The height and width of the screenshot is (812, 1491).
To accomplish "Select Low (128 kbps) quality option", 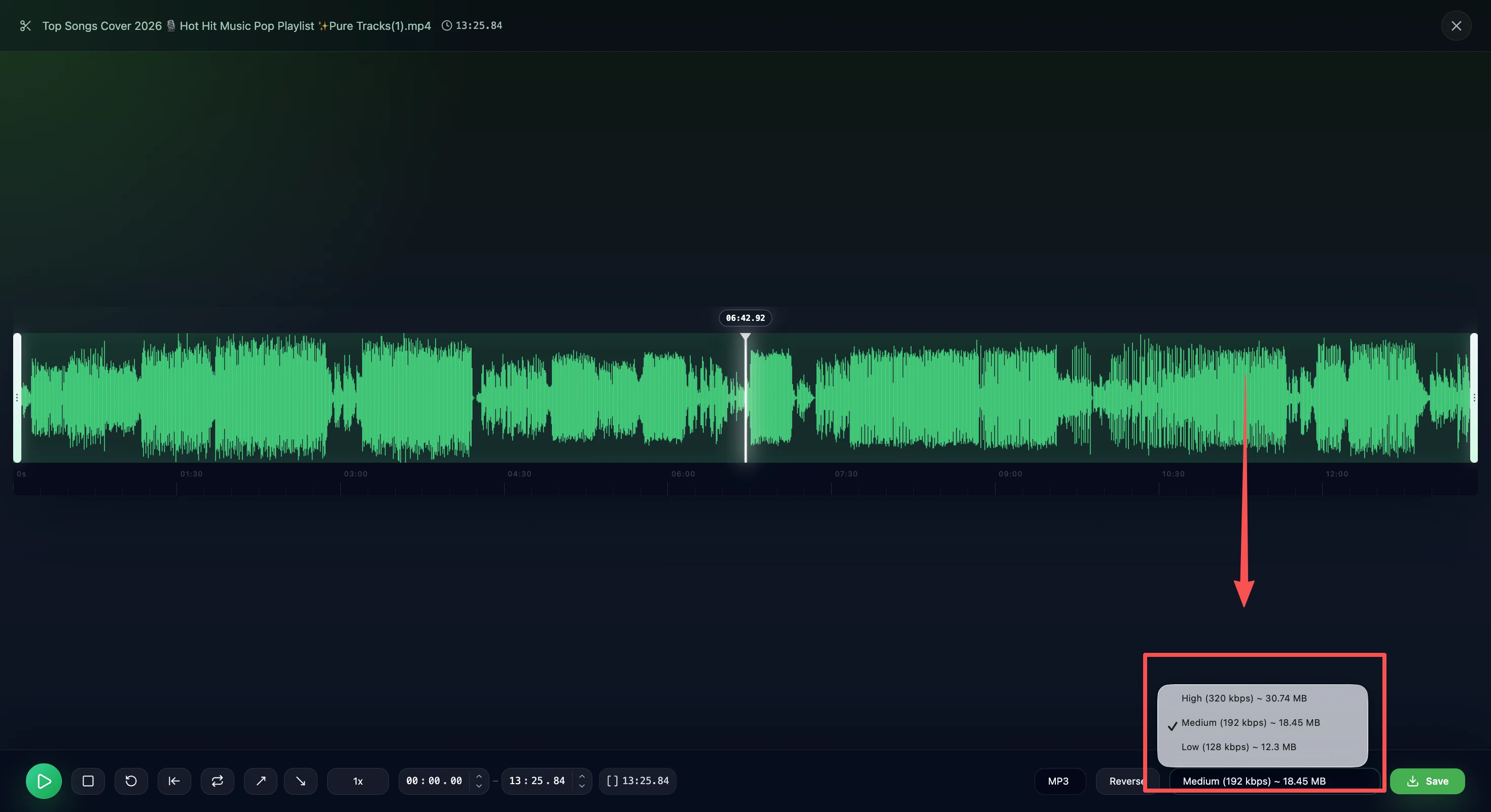I will 1262,747.
